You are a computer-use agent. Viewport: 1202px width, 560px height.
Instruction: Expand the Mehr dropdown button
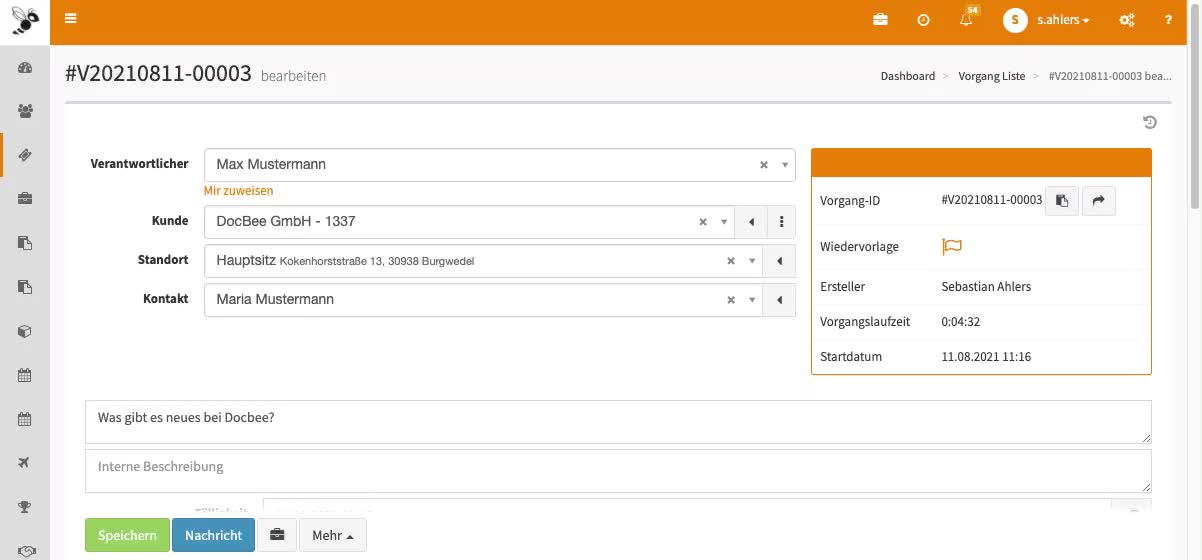click(x=332, y=535)
